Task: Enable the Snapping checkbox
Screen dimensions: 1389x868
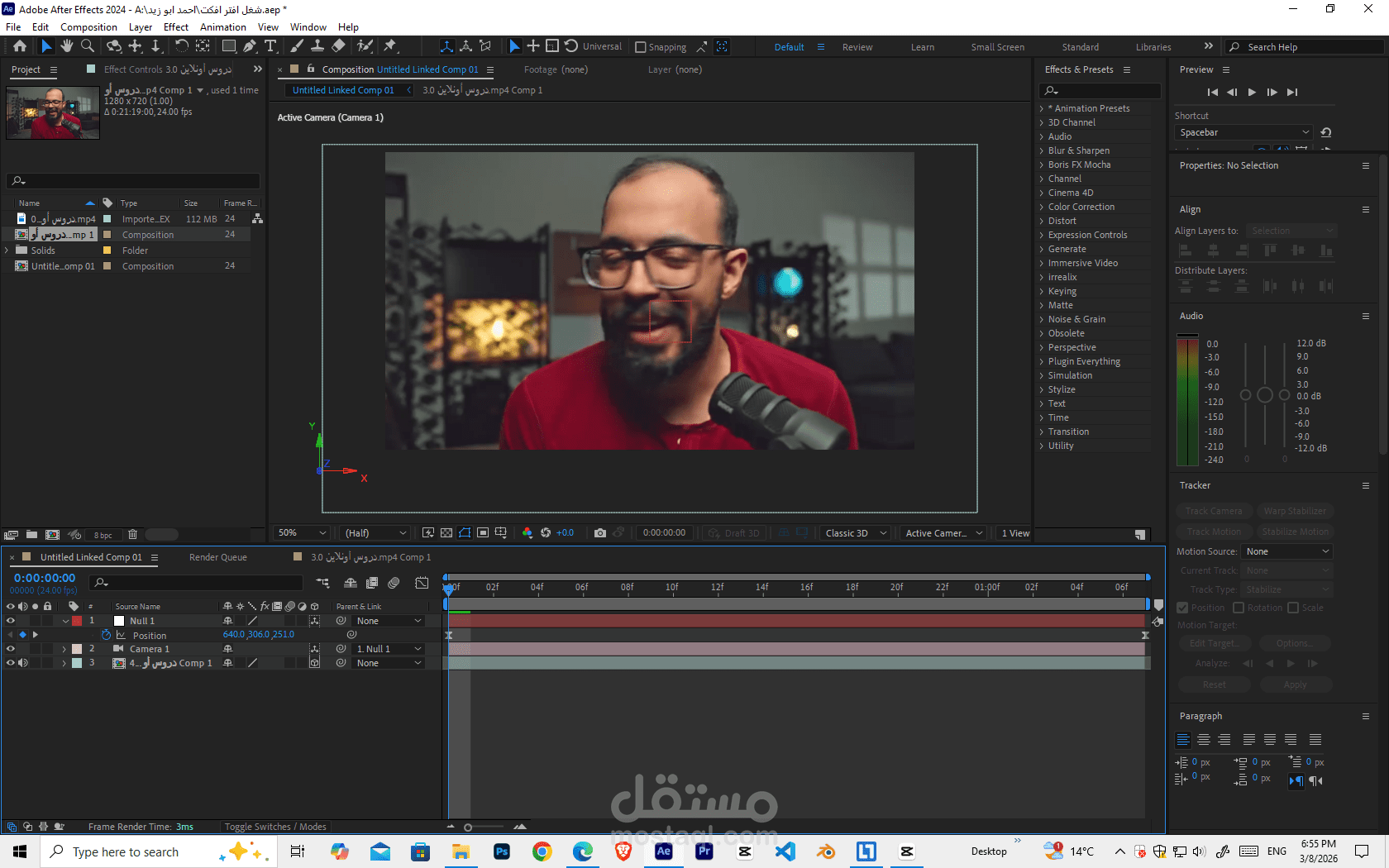Action: coord(641,47)
